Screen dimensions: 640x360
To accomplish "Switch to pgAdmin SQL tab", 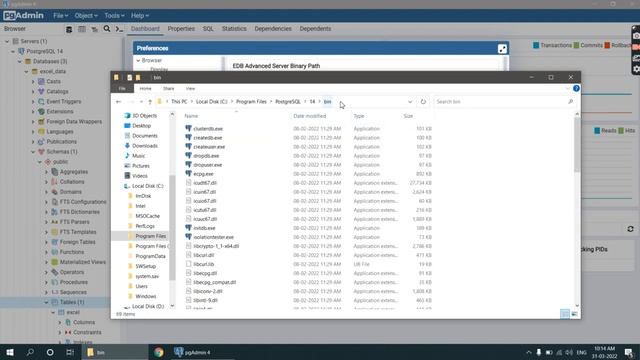I will click(x=208, y=29).
